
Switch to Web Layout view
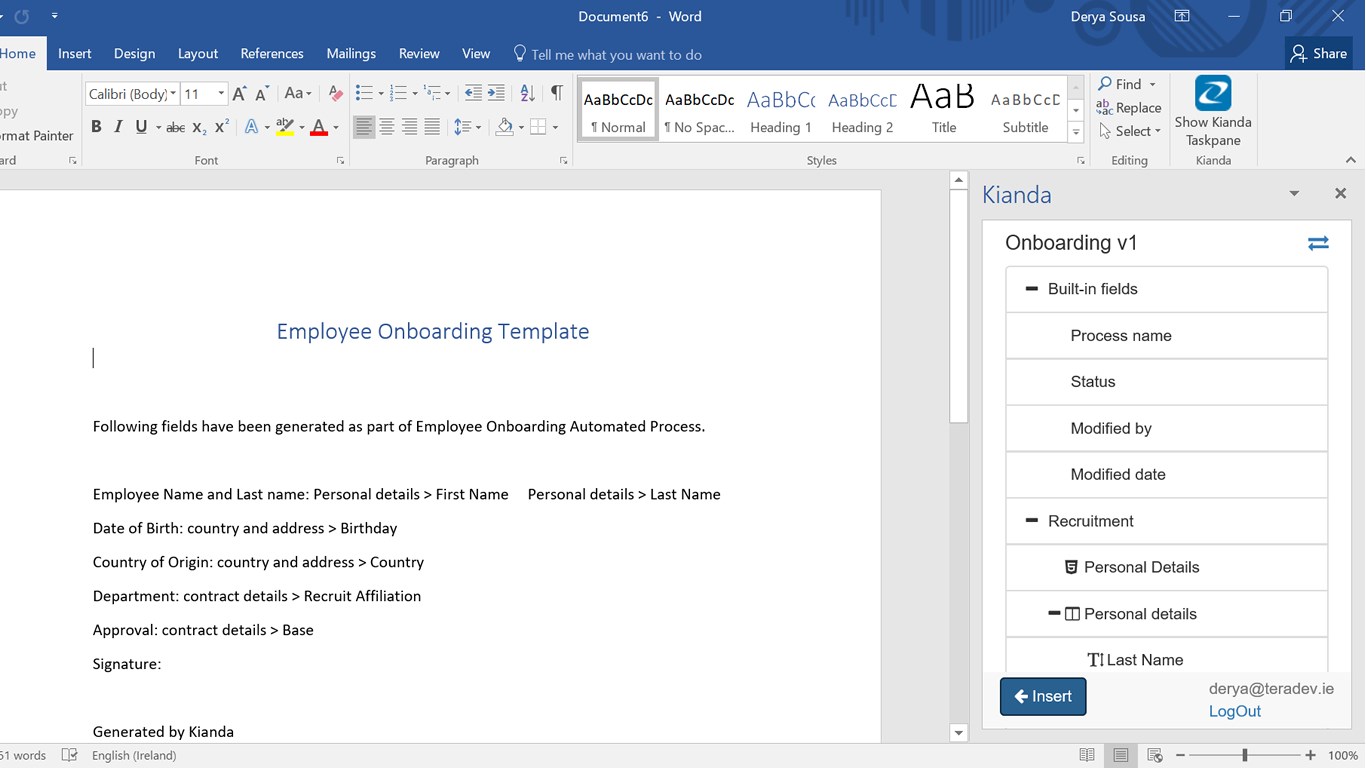[x=1155, y=755]
